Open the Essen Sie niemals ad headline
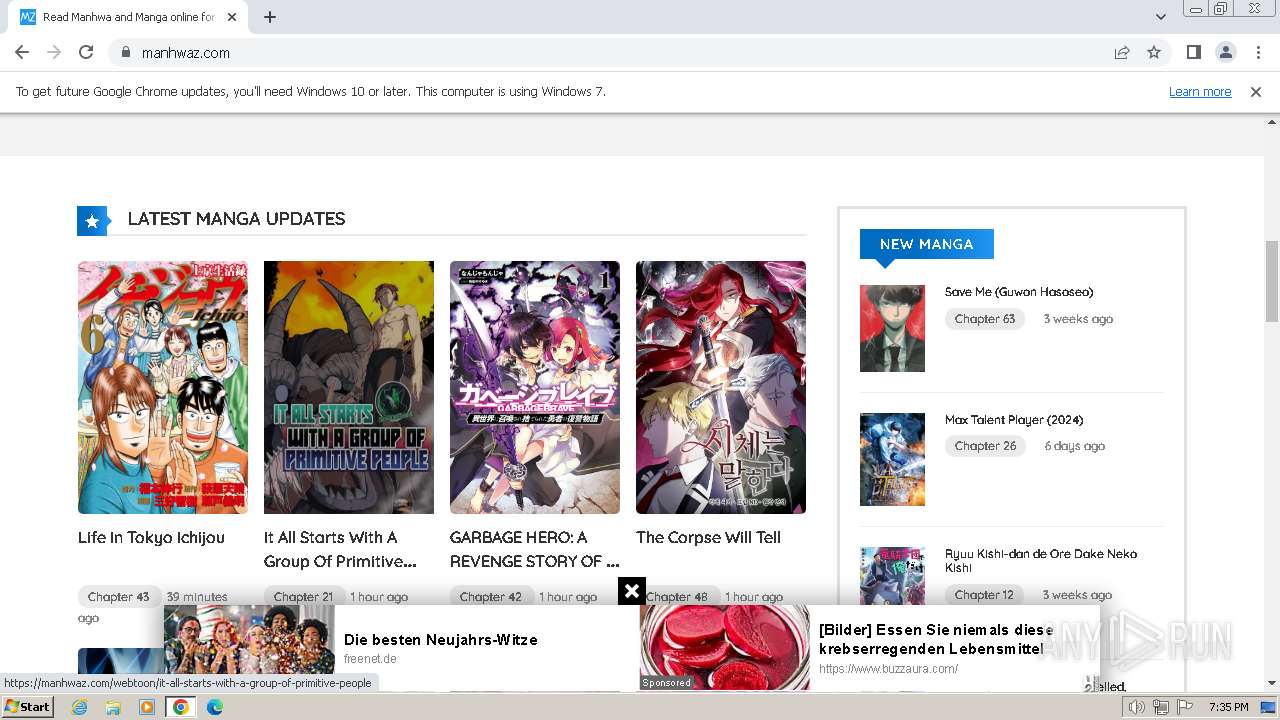The height and width of the screenshot is (720, 1280). tap(935, 638)
